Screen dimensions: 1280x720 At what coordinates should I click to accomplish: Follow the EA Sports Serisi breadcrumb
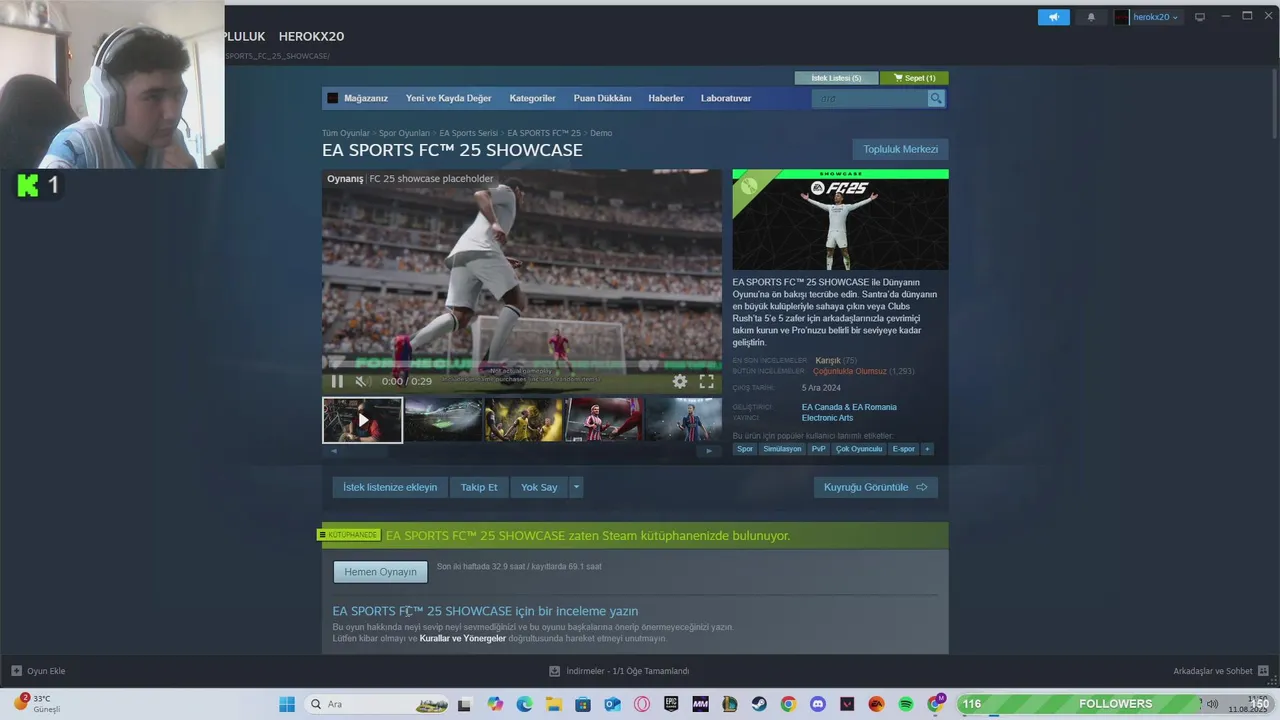pyautogui.click(x=468, y=133)
